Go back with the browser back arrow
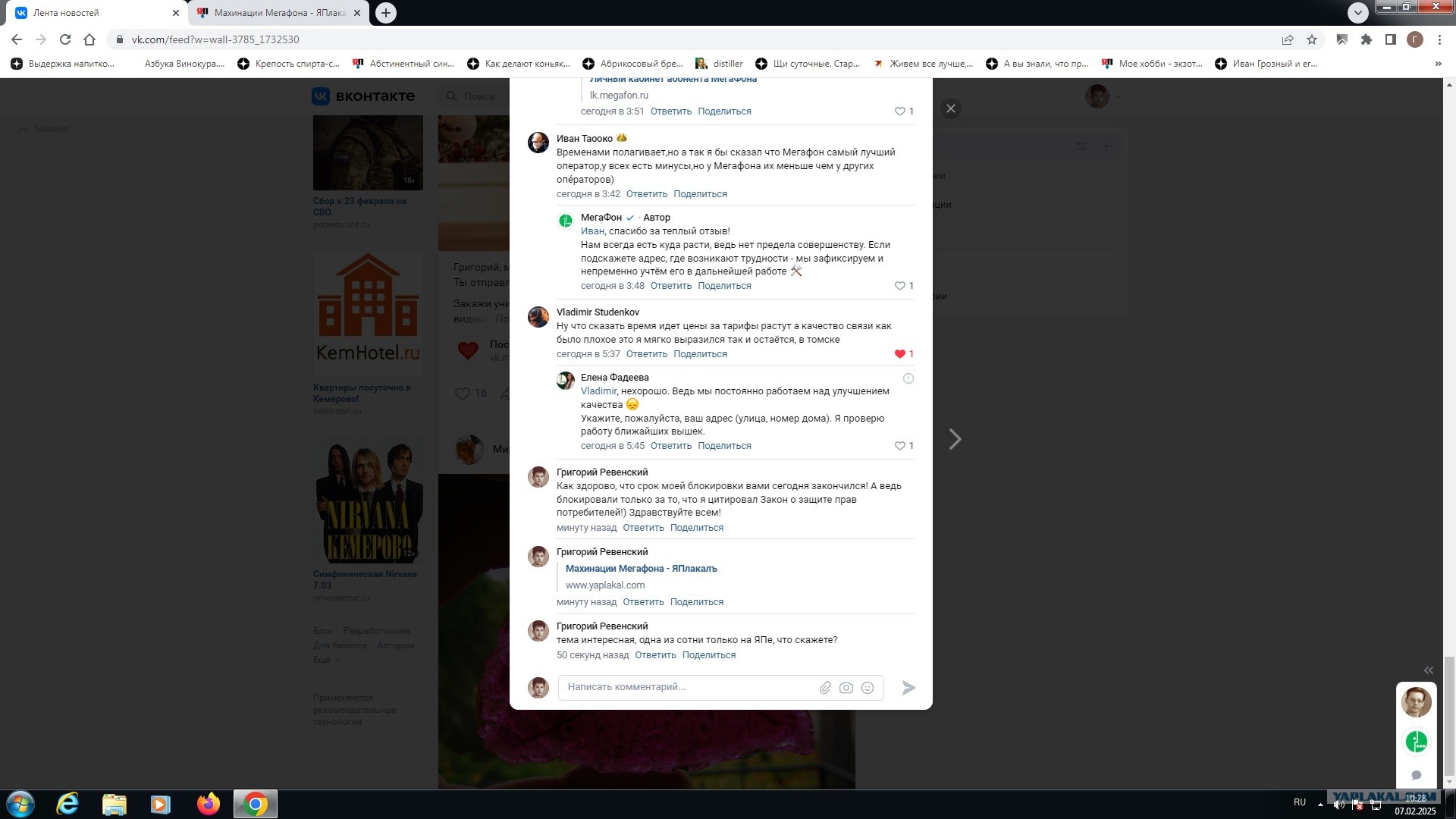1456x819 pixels. [x=17, y=39]
